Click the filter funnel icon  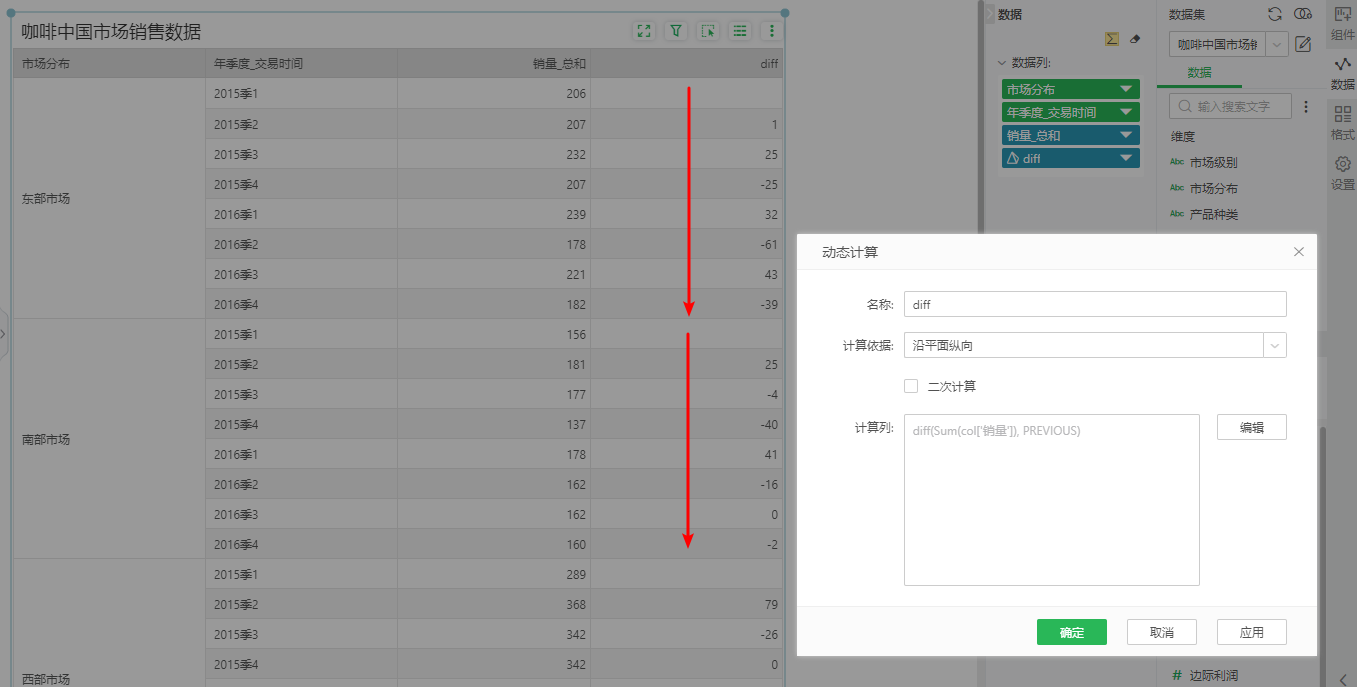676,31
